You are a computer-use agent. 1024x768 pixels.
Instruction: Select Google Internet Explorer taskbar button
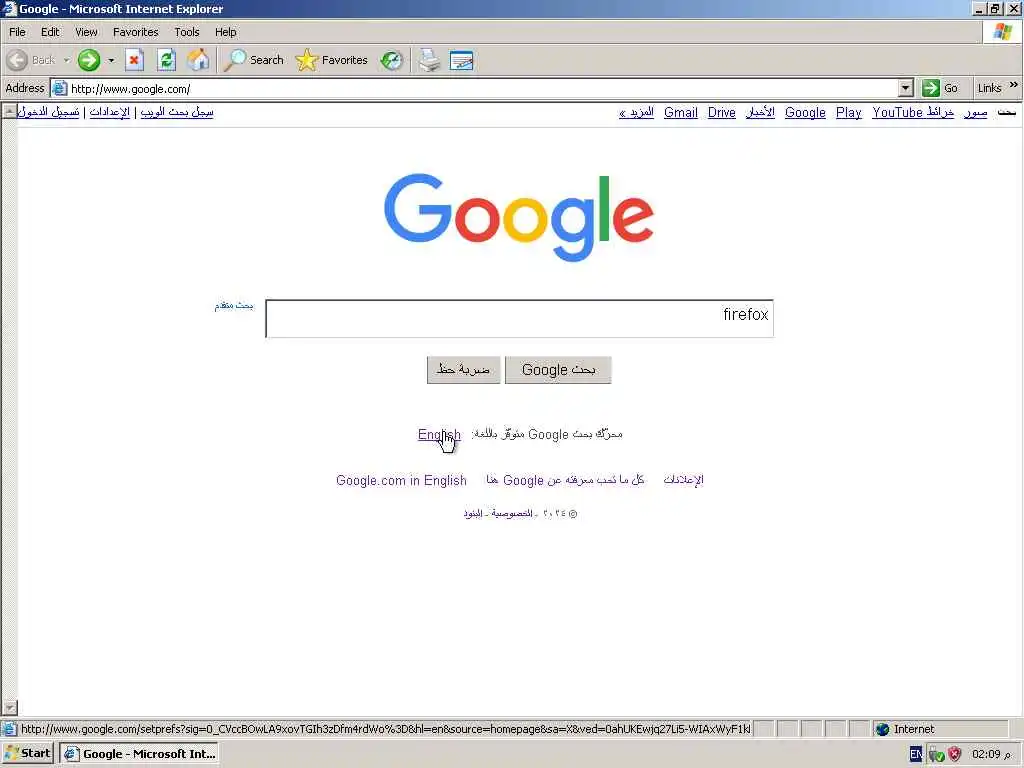pos(139,754)
